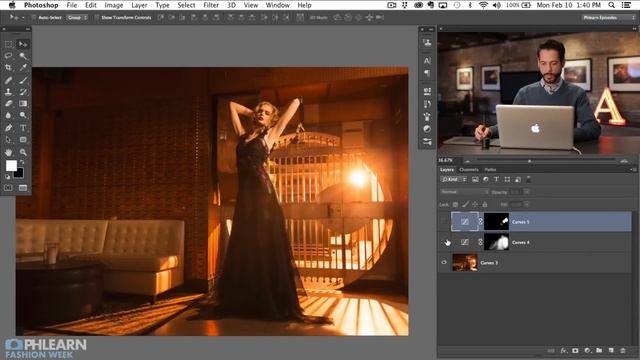Open the Character panel icon

click(427, 61)
